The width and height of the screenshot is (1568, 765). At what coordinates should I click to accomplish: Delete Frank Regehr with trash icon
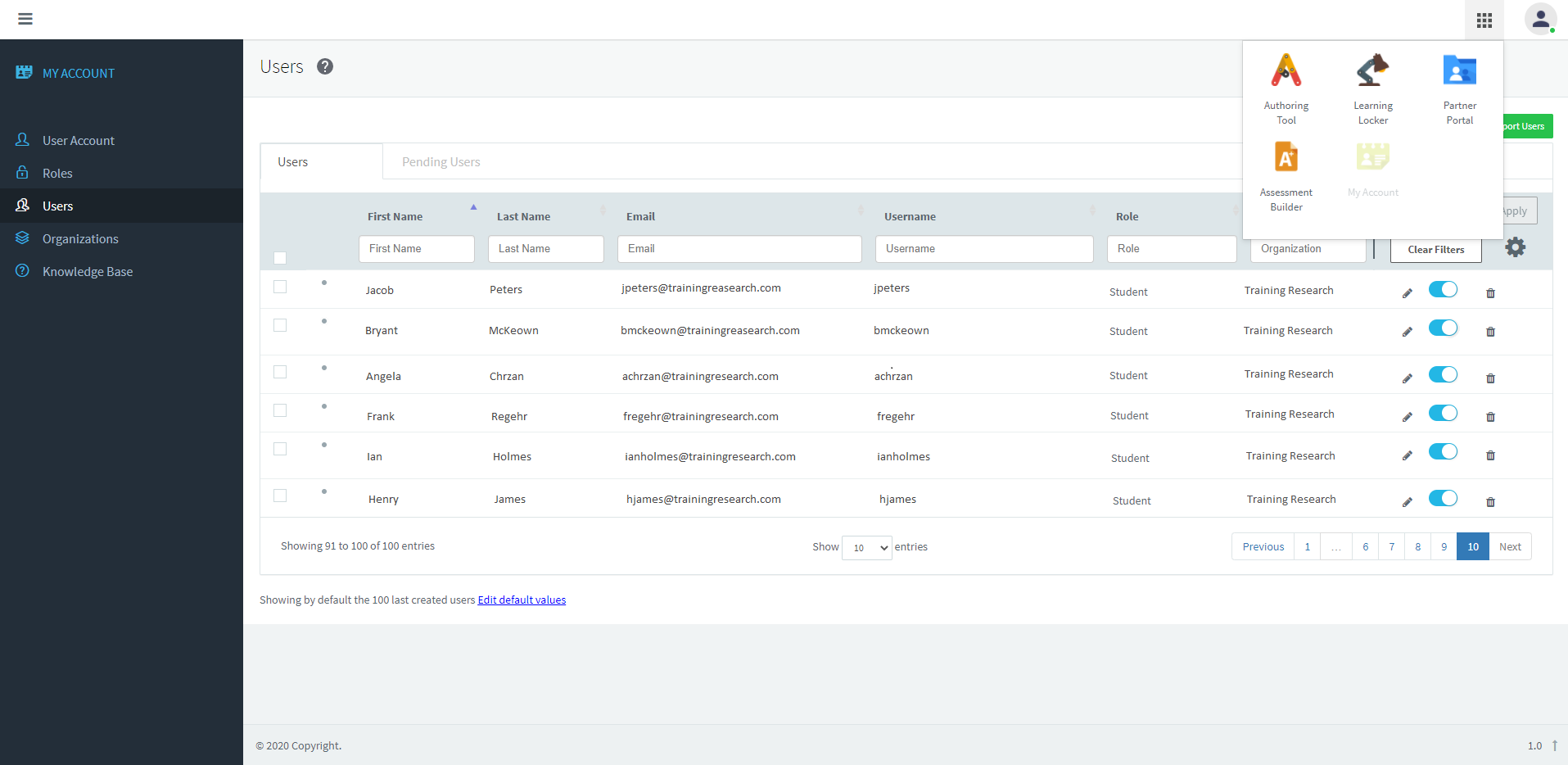pyautogui.click(x=1490, y=417)
